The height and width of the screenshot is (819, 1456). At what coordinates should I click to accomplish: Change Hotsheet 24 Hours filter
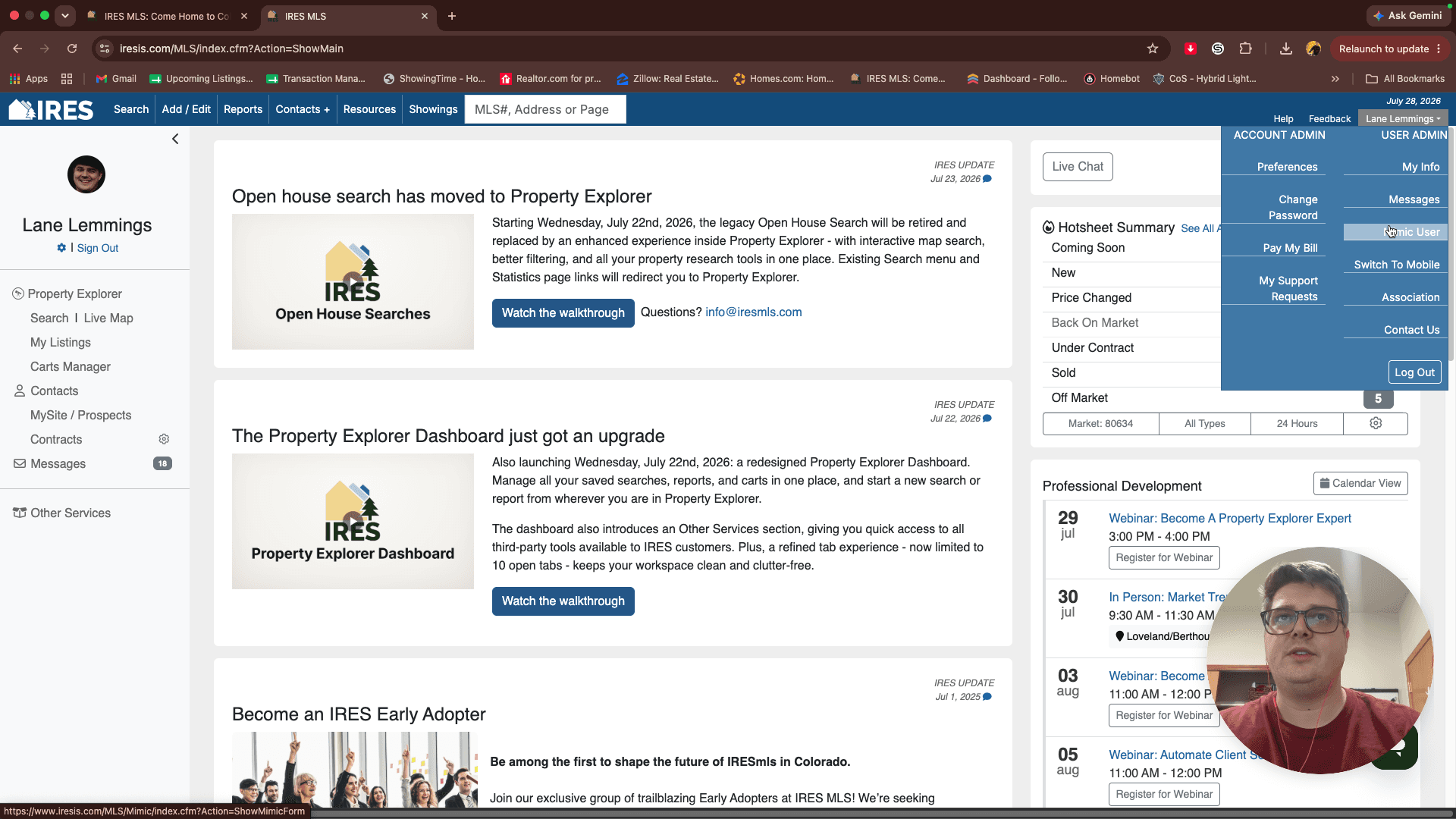pyautogui.click(x=1297, y=423)
